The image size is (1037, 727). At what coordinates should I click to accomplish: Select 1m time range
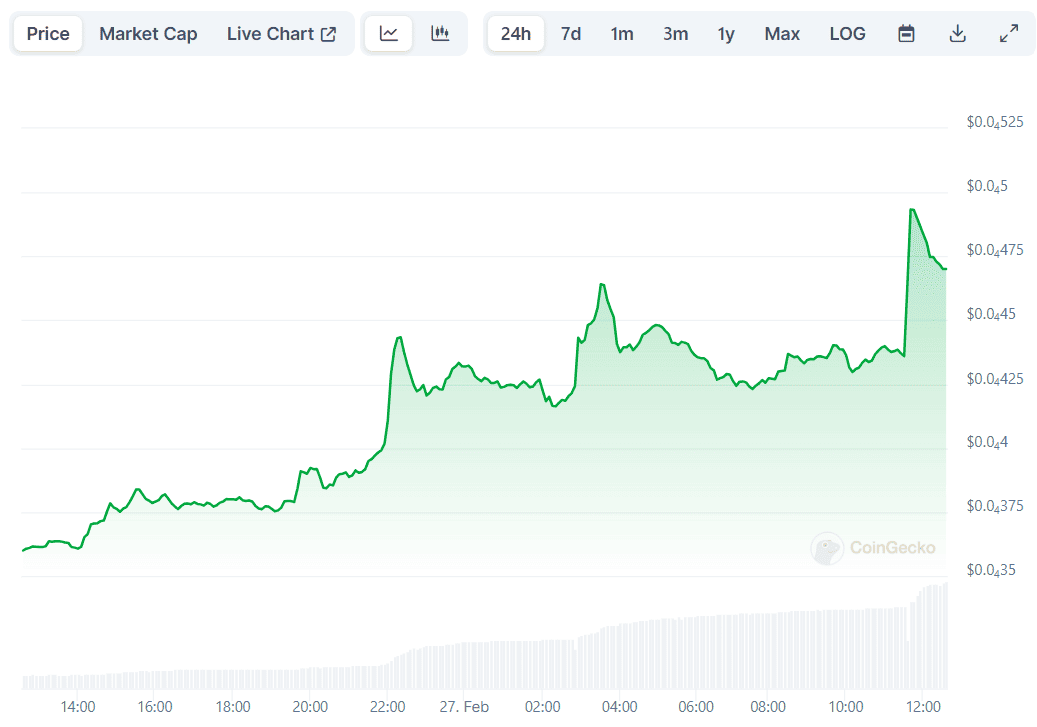pyautogui.click(x=622, y=34)
